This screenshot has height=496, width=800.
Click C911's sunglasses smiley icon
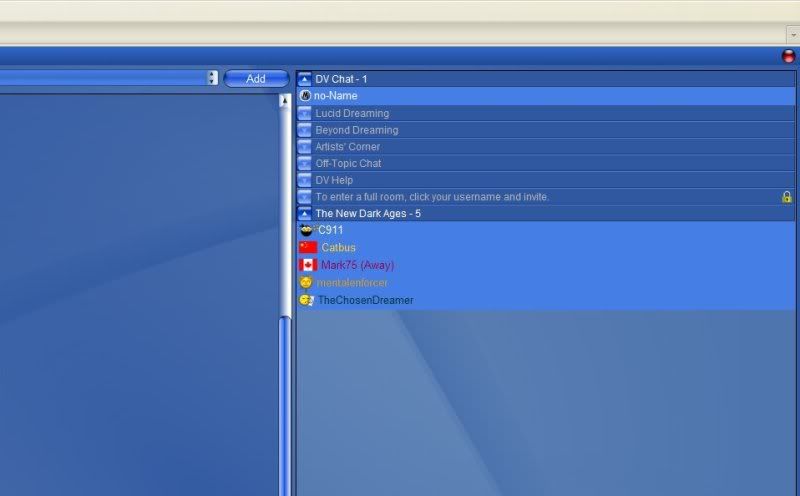click(x=307, y=230)
